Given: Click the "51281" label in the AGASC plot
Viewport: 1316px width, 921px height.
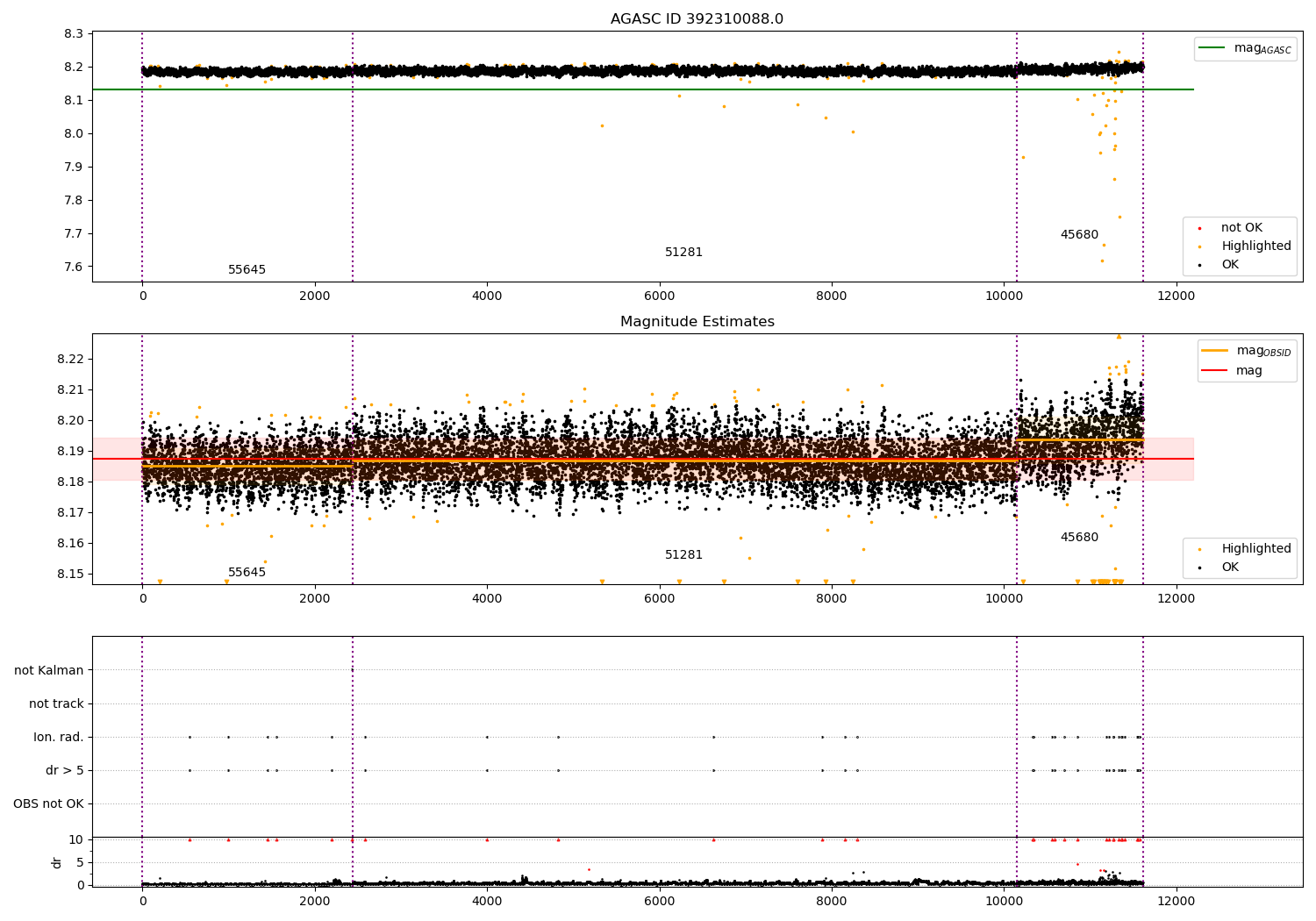Looking at the screenshot, I should [683, 253].
